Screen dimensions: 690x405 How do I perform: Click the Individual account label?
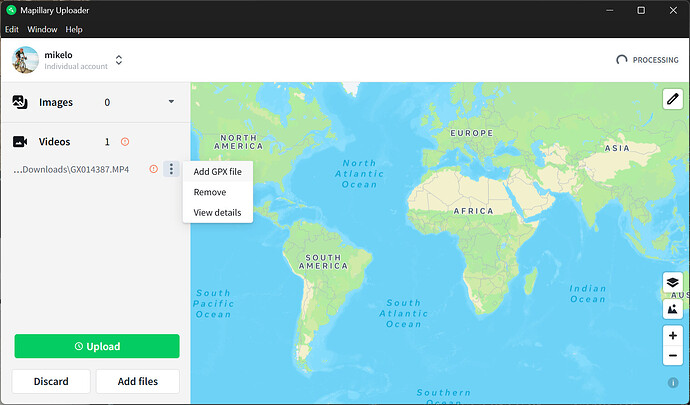click(76, 66)
